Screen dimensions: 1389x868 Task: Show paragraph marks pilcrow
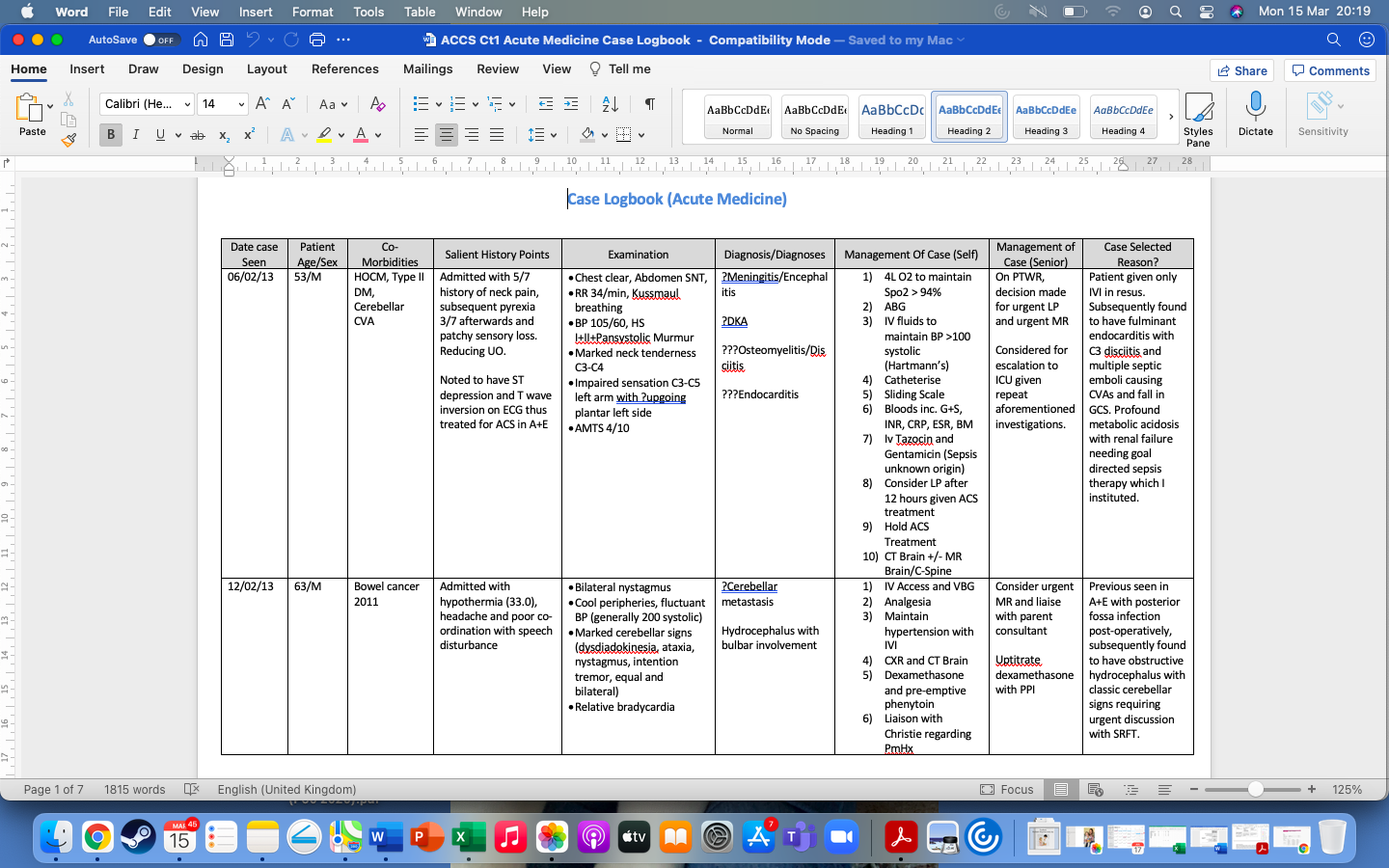(649, 104)
